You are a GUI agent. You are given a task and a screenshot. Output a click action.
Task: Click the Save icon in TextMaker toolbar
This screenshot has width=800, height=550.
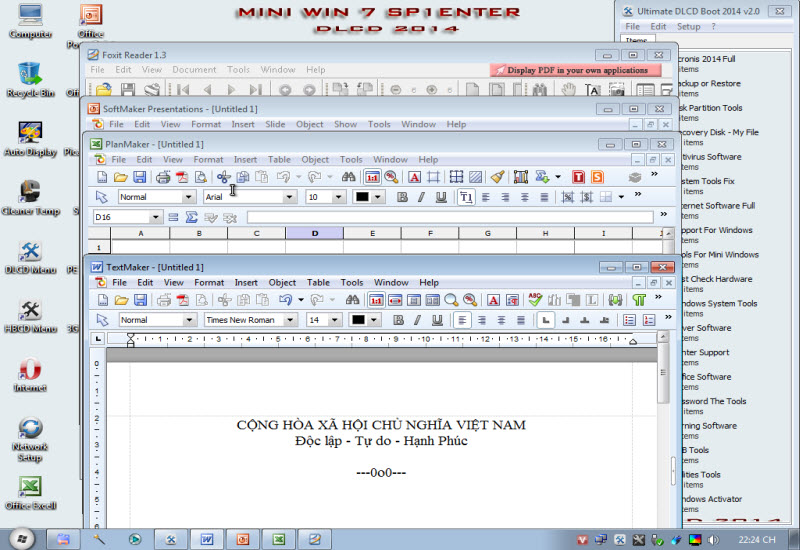[140, 300]
